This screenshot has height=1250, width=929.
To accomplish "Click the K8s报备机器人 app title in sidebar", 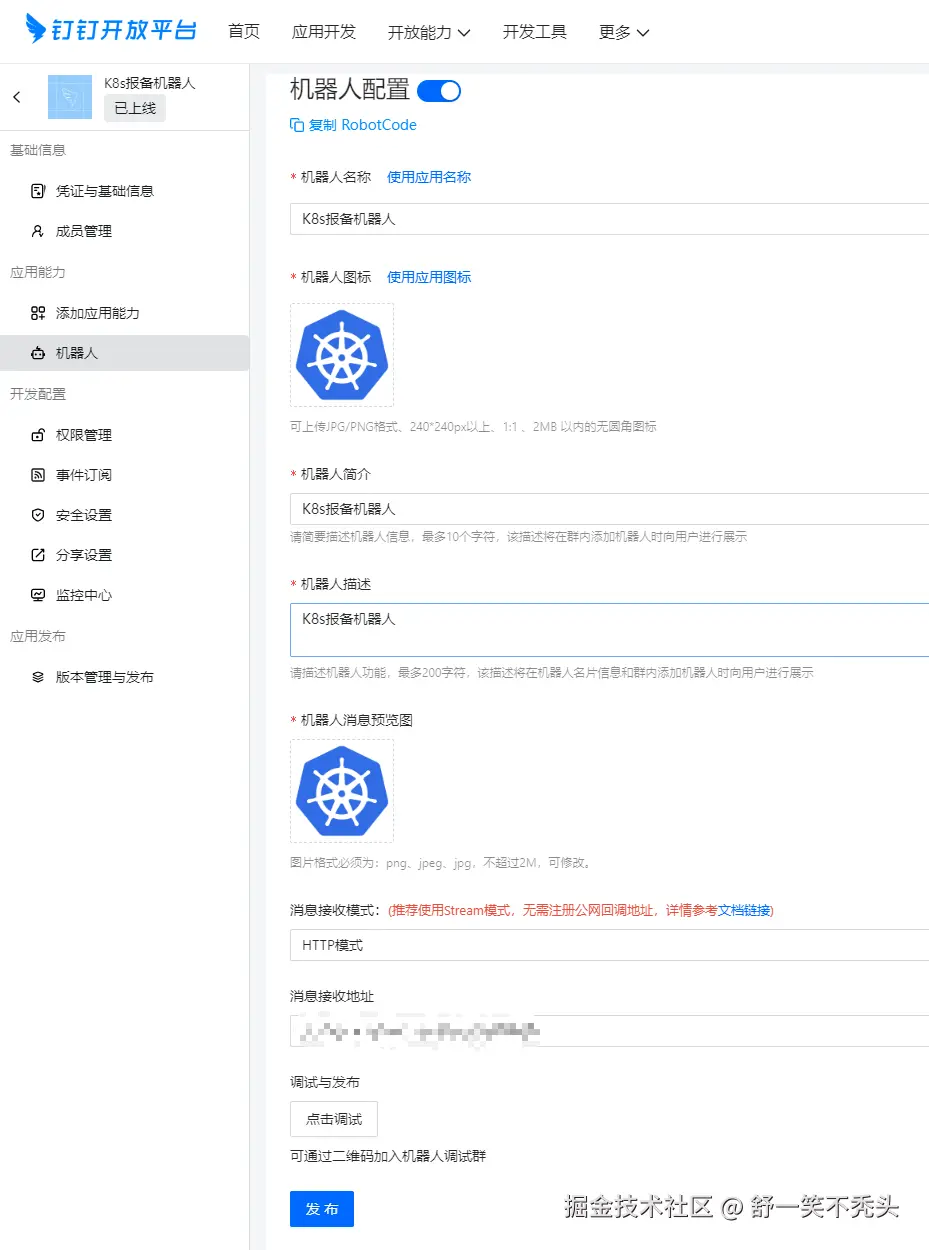I will pos(150,83).
